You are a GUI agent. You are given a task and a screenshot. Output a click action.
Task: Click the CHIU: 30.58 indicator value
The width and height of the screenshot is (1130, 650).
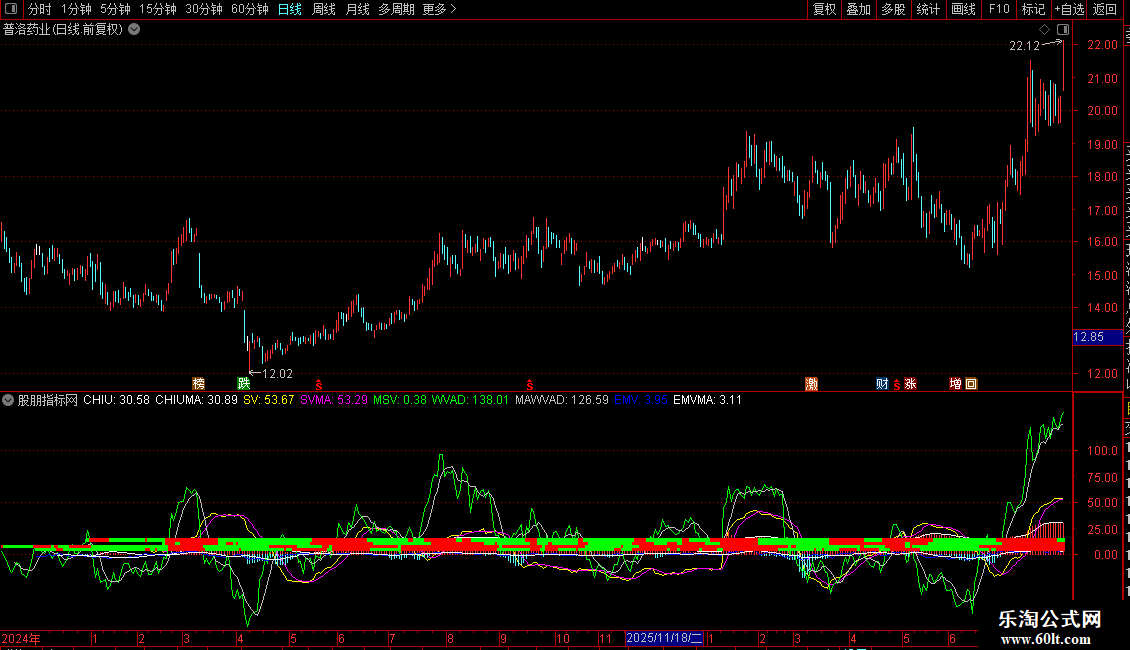click(x=116, y=400)
